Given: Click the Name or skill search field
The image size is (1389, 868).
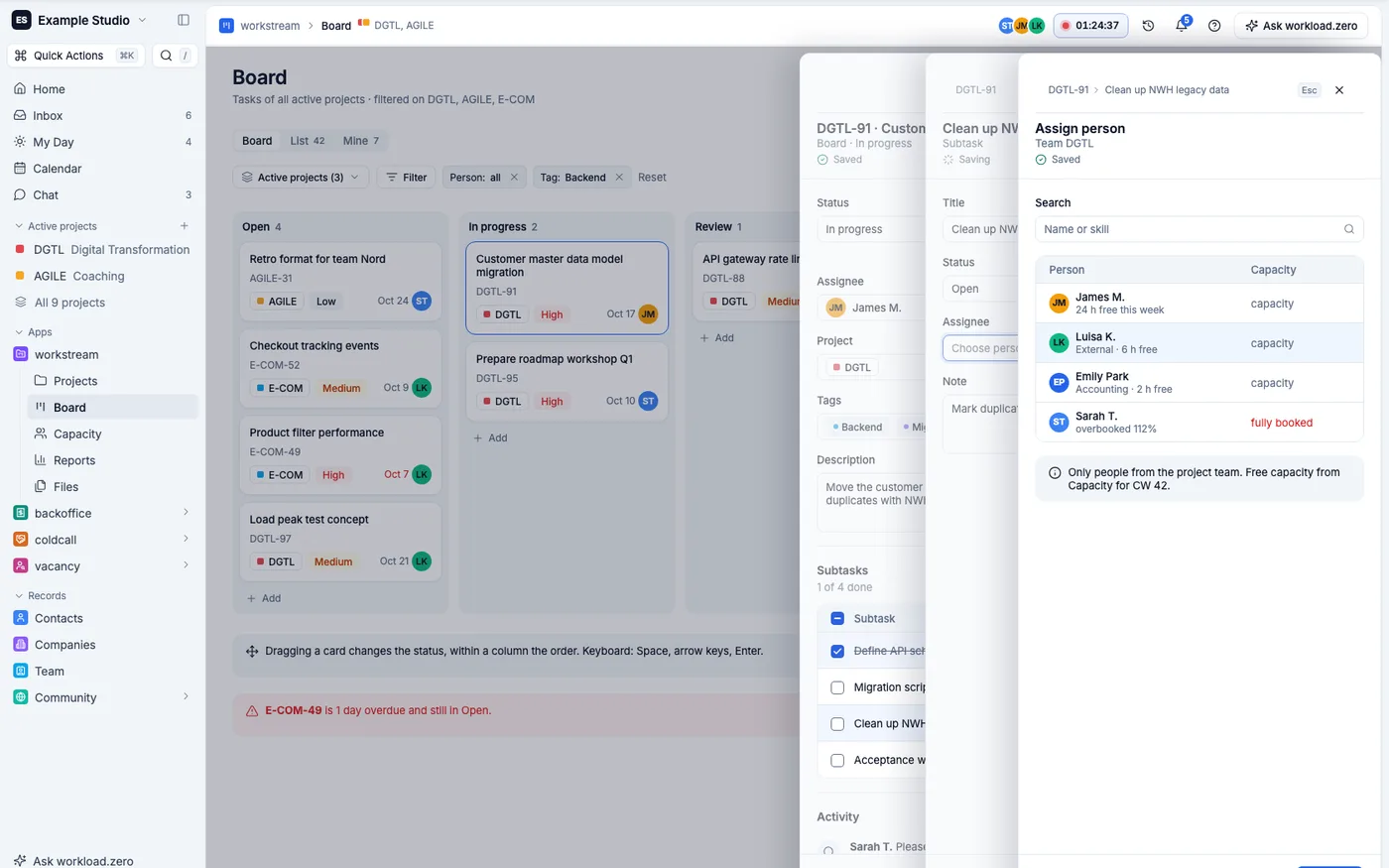Looking at the screenshot, I should point(1199,229).
